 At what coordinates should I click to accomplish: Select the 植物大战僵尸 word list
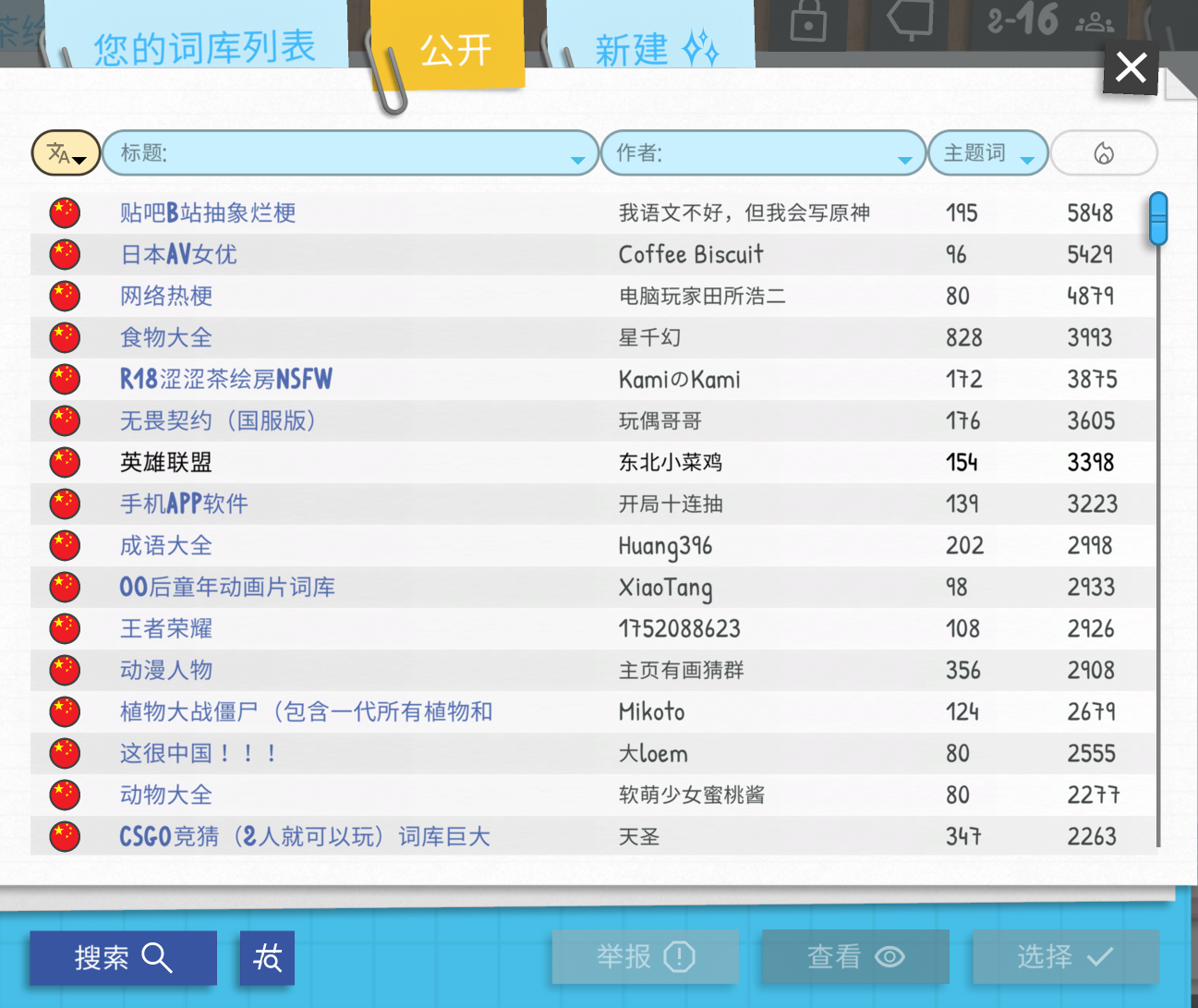tap(594, 711)
